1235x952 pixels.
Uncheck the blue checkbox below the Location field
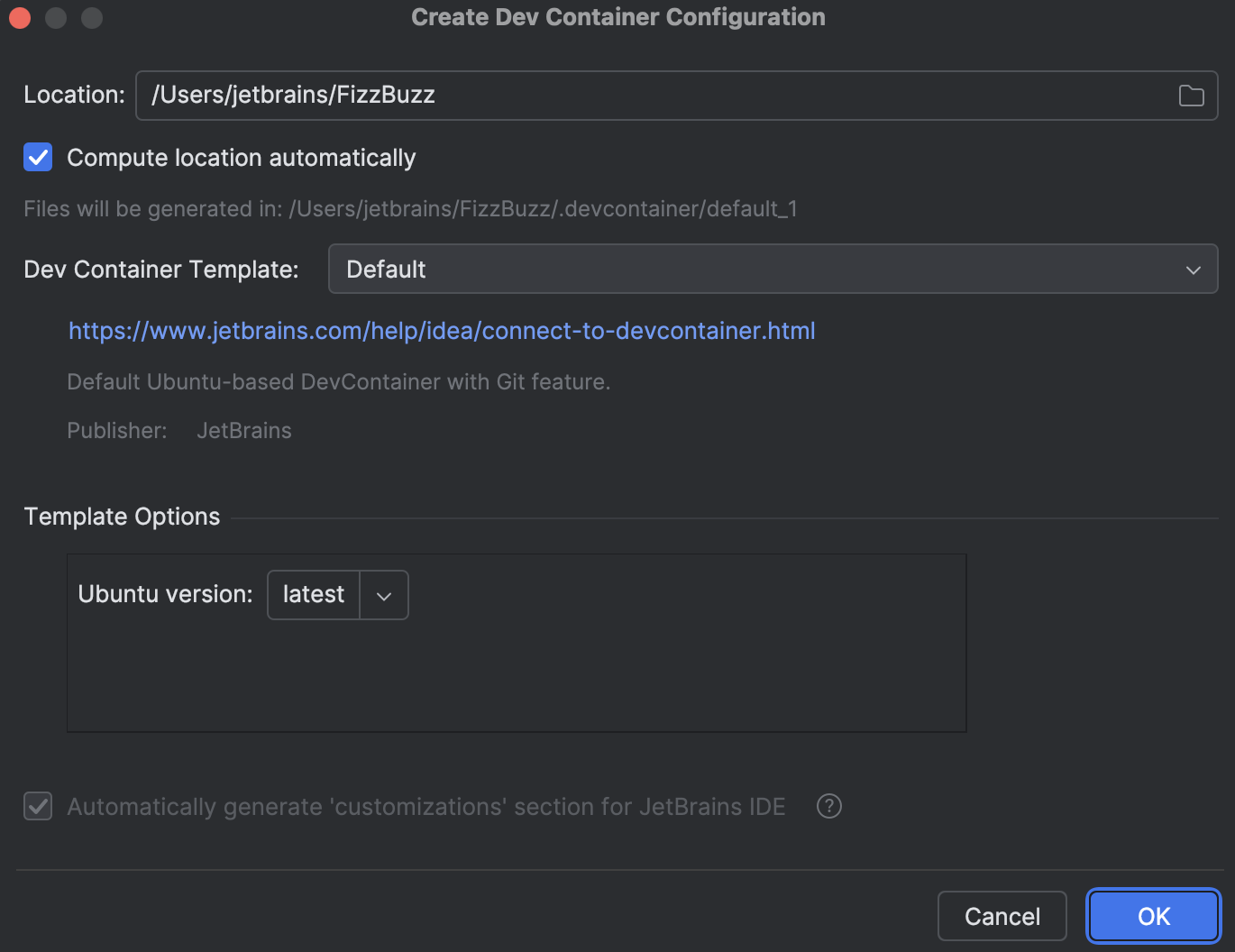pos(38,157)
